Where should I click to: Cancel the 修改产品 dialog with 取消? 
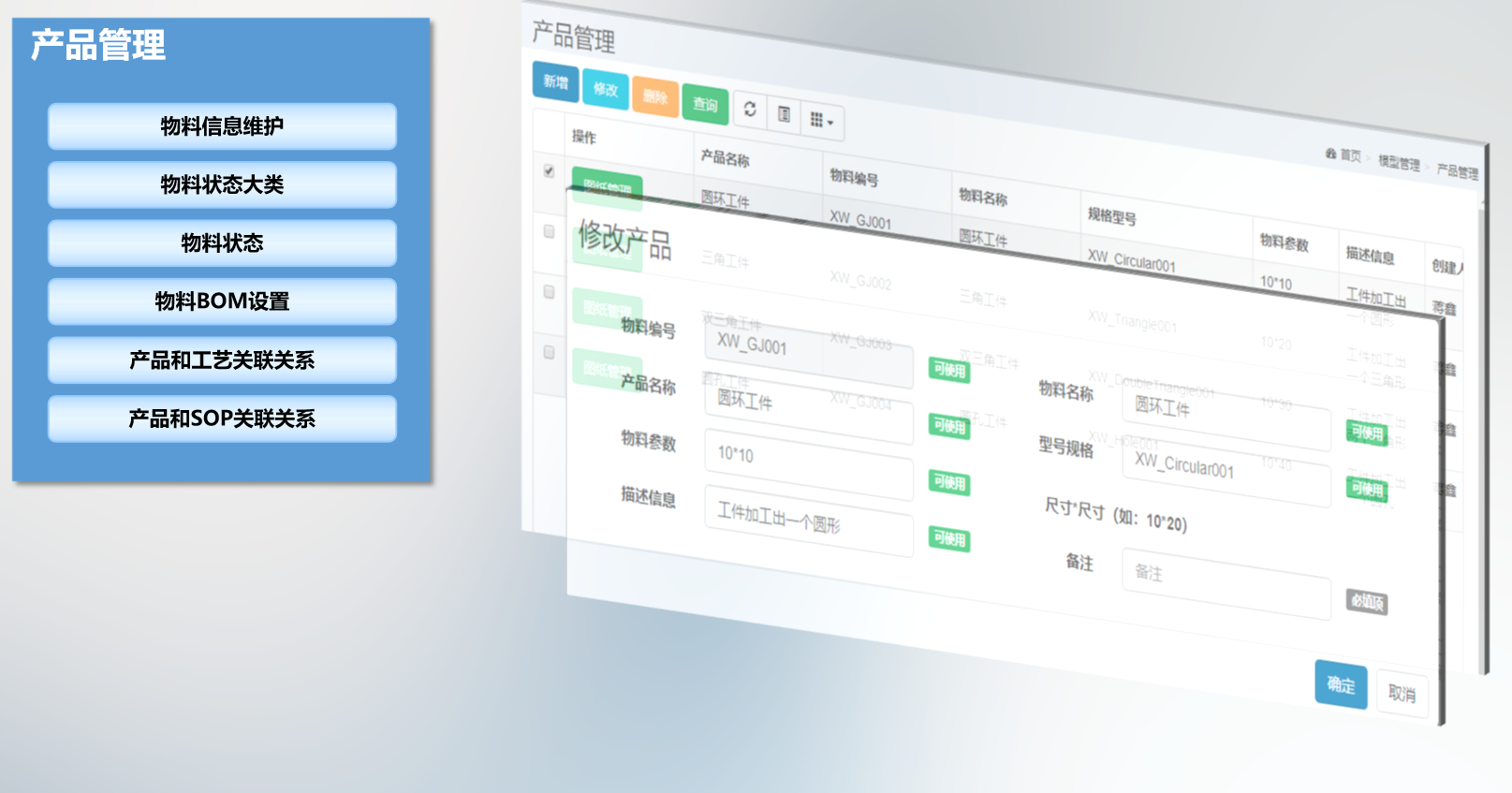point(1402,694)
